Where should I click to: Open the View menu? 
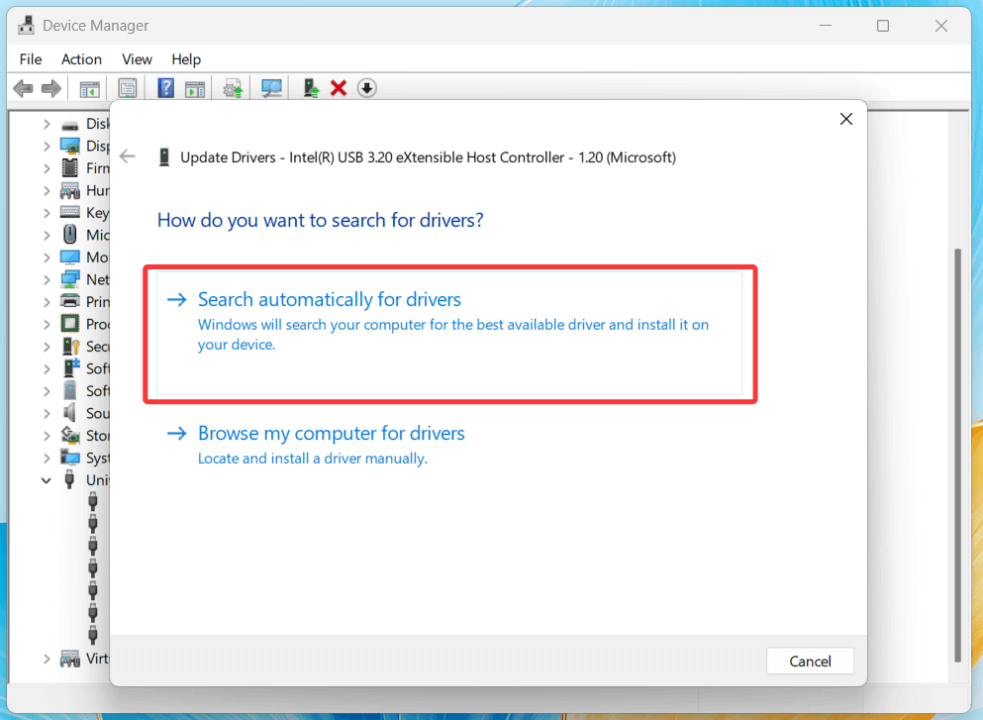click(137, 59)
